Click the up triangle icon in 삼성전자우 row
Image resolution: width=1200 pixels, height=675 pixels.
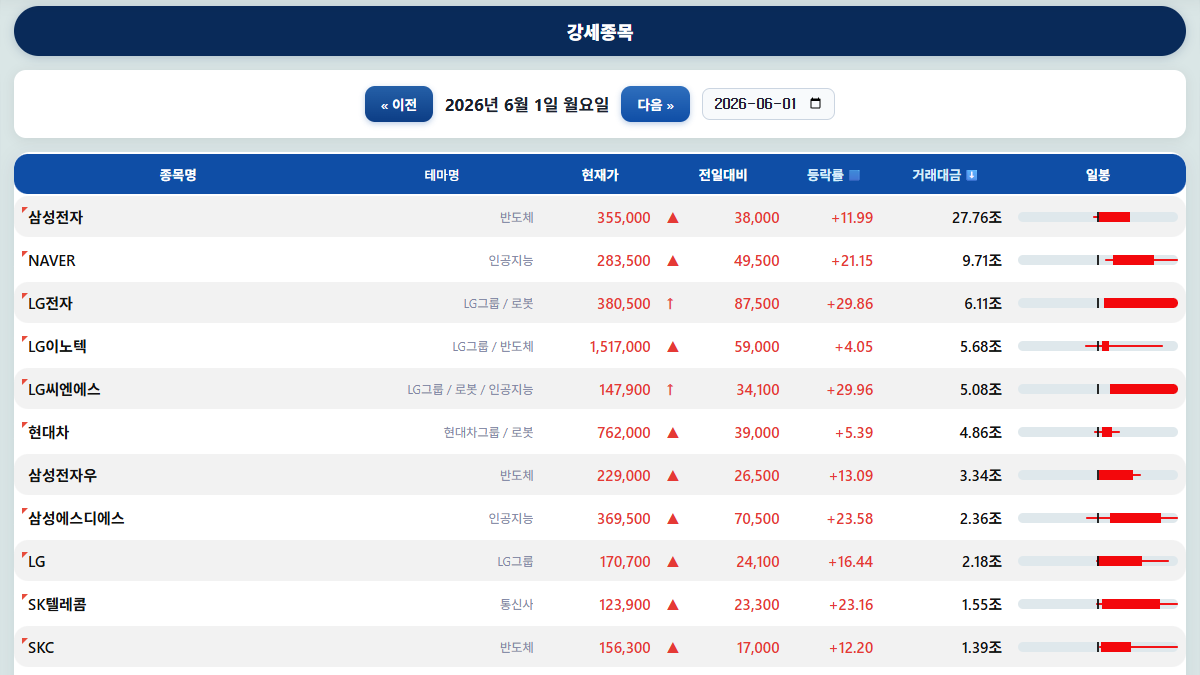point(673,475)
